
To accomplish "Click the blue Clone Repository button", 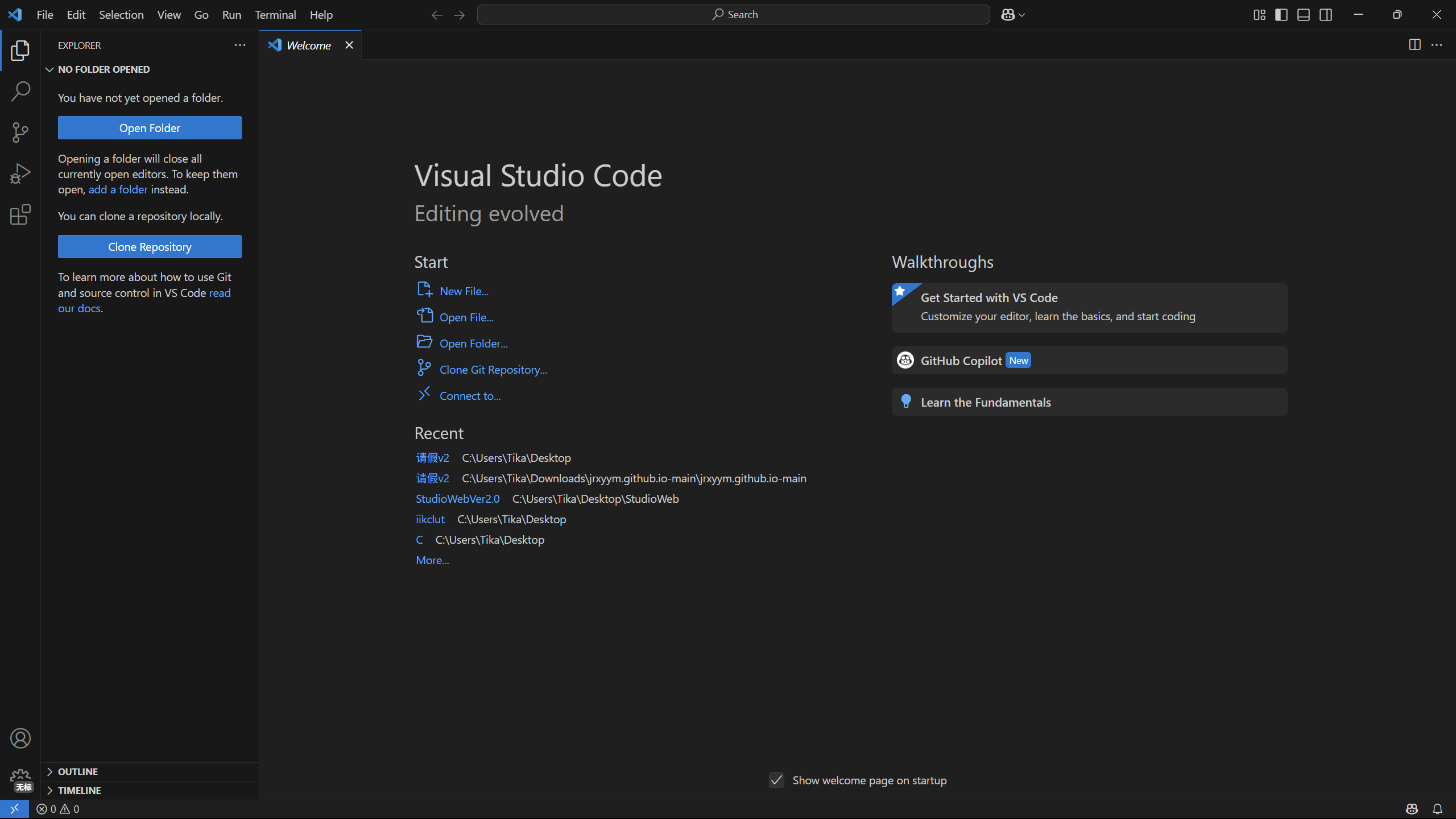I will click(x=150, y=247).
